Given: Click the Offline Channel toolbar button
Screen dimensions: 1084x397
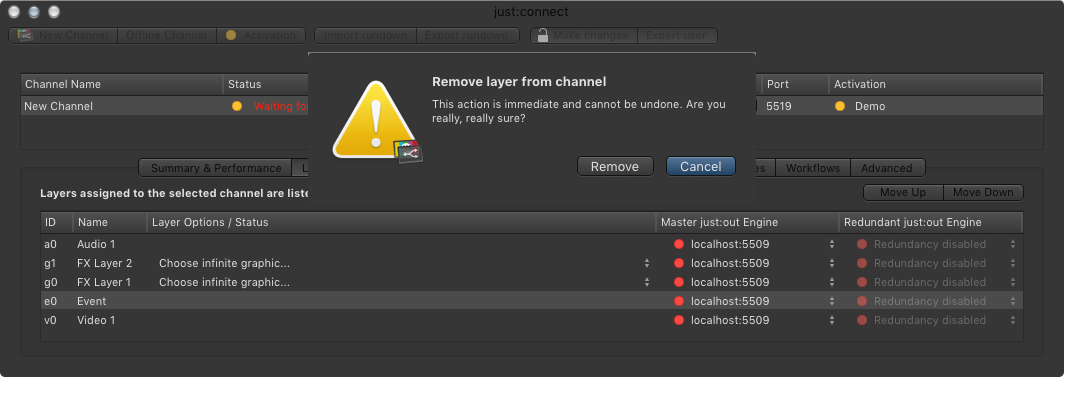Looking at the screenshot, I should (167, 35).
